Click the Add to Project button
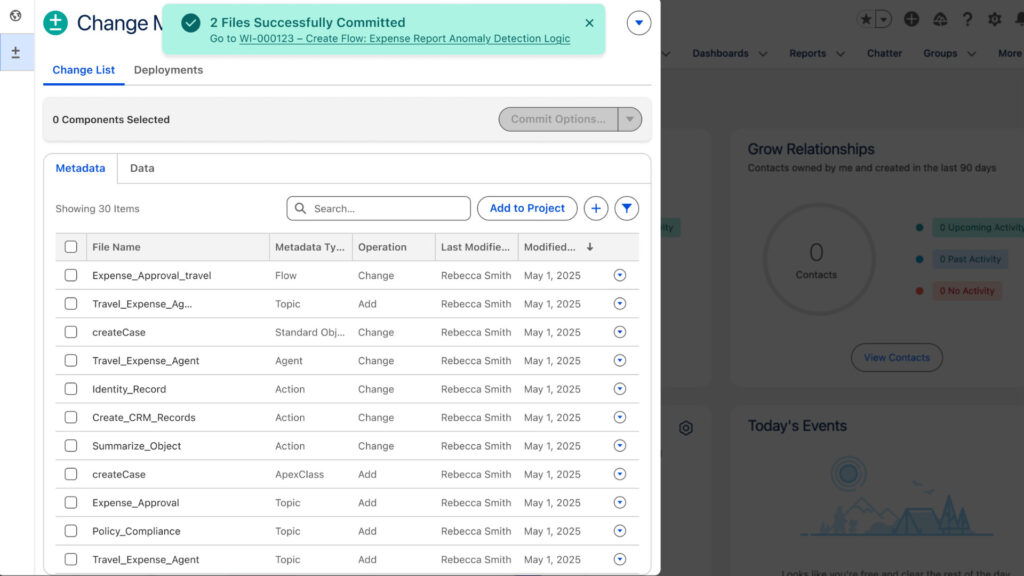The height and width of the screenshot is (576, 1024). coord(527,208)
